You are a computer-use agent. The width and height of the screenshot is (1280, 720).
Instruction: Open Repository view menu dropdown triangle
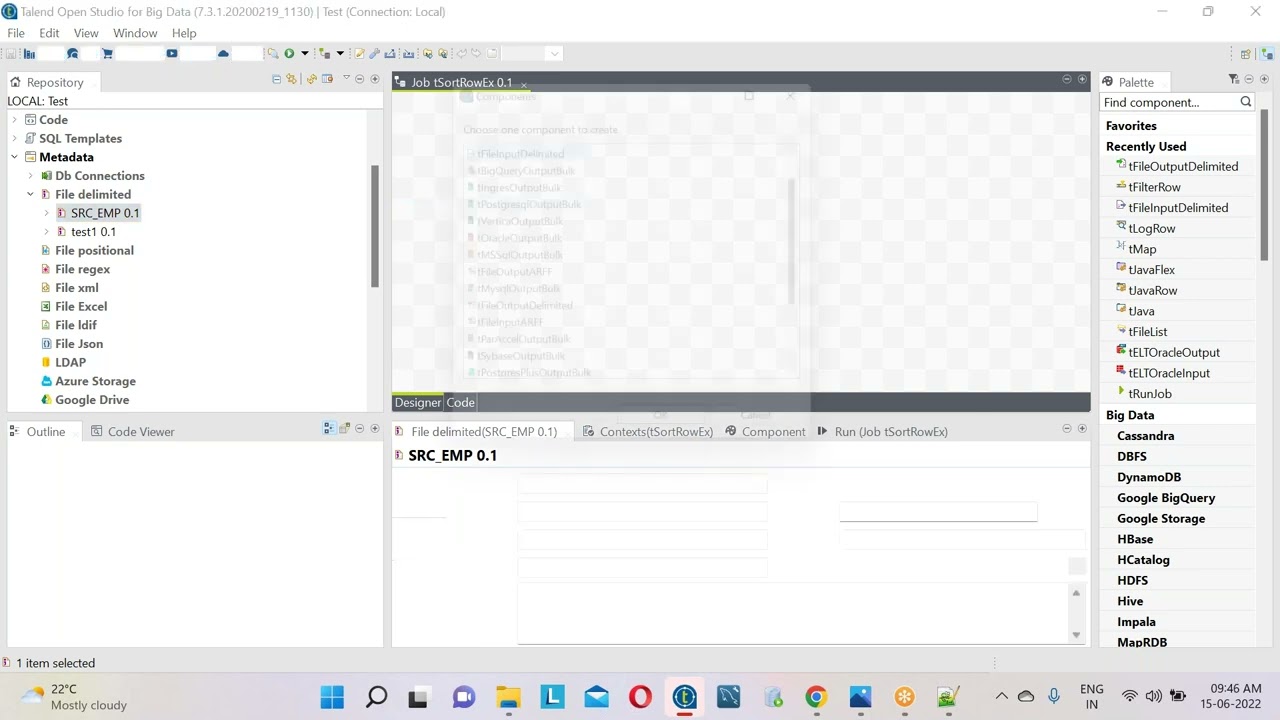pyautogui.click(x=346, y=79)
